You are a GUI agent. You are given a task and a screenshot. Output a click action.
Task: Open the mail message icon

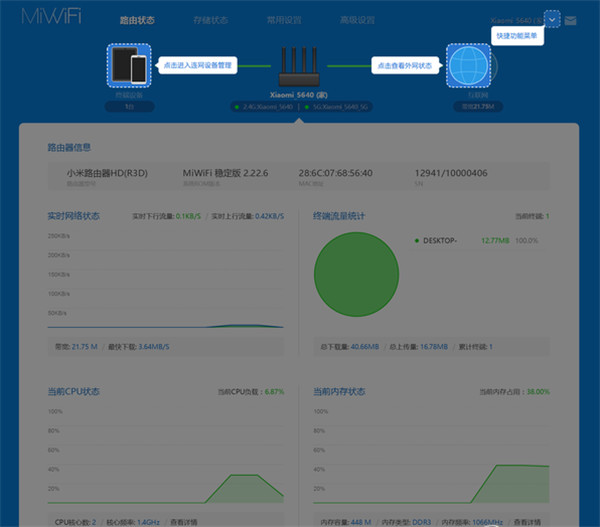(x=570, y=19)
